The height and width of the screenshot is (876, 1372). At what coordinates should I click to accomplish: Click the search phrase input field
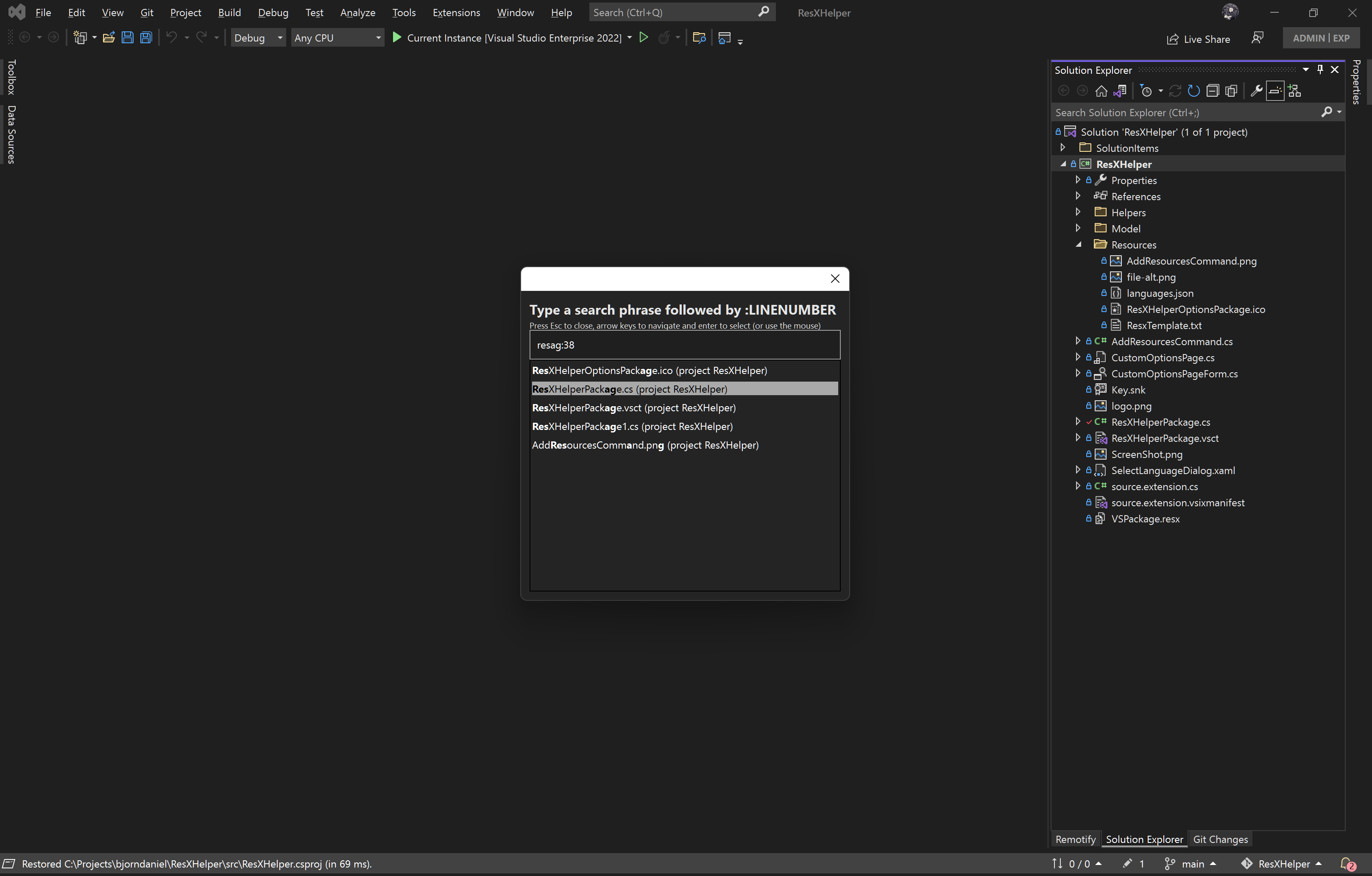tap(683, 345)
